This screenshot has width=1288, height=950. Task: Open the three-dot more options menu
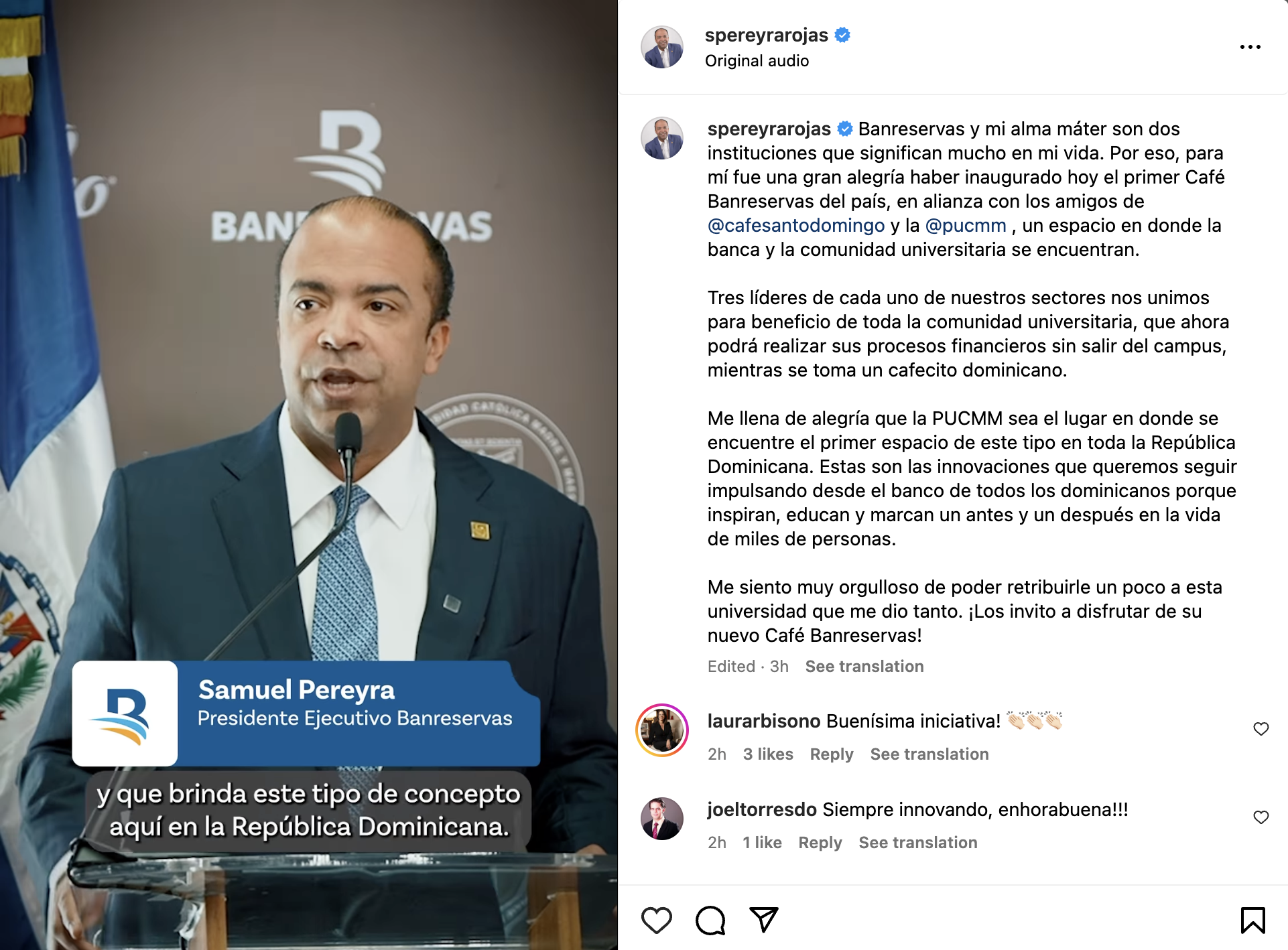coord(1250,47)
